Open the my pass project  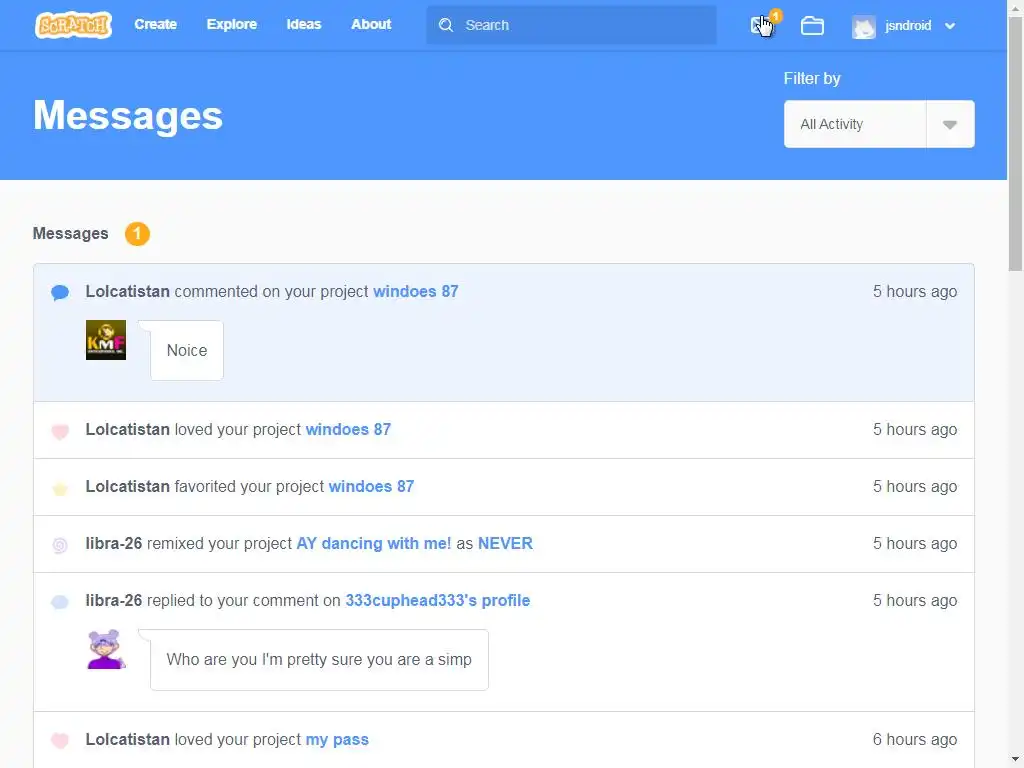(337, 739)
